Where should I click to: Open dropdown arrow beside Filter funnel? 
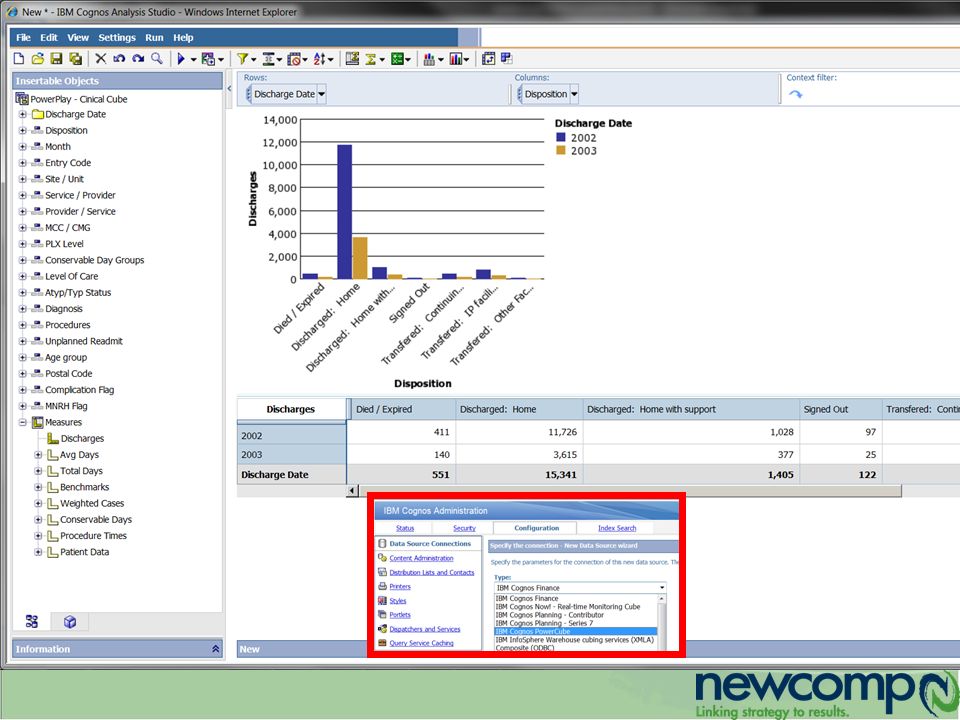tap(253, 59)
